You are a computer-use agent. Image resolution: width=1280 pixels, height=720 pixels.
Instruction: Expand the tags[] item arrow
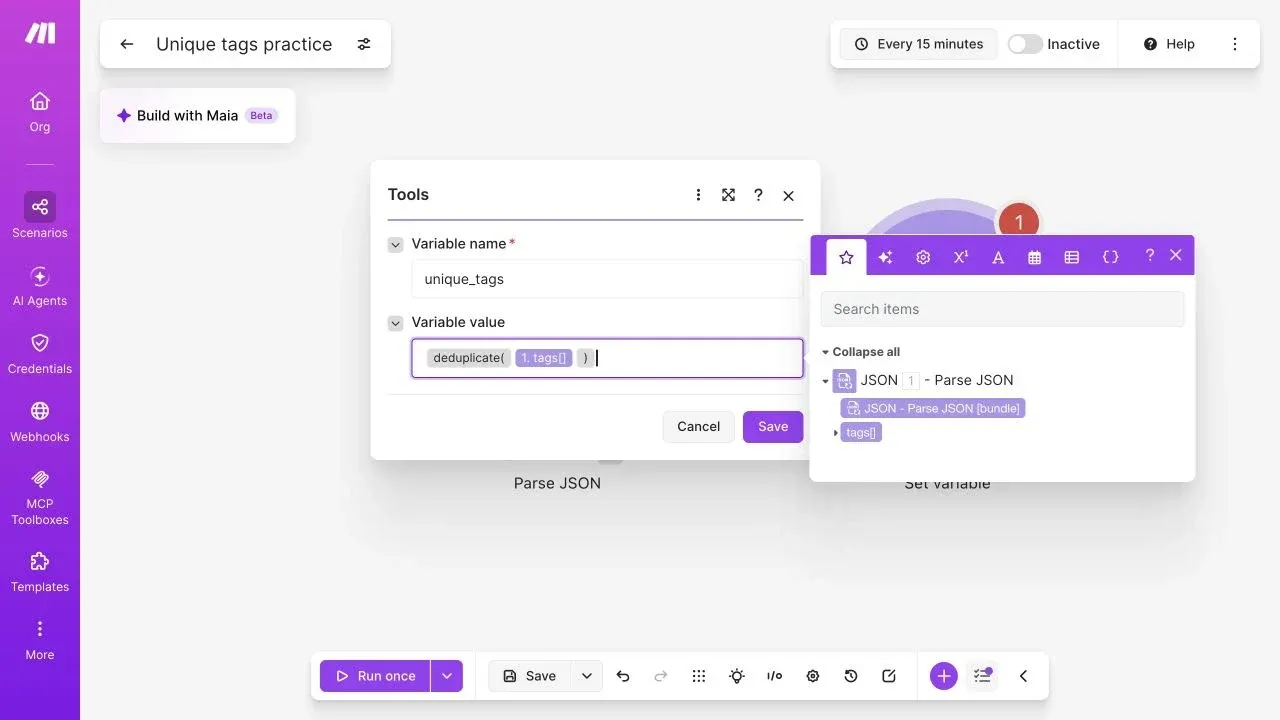point(836,433)
